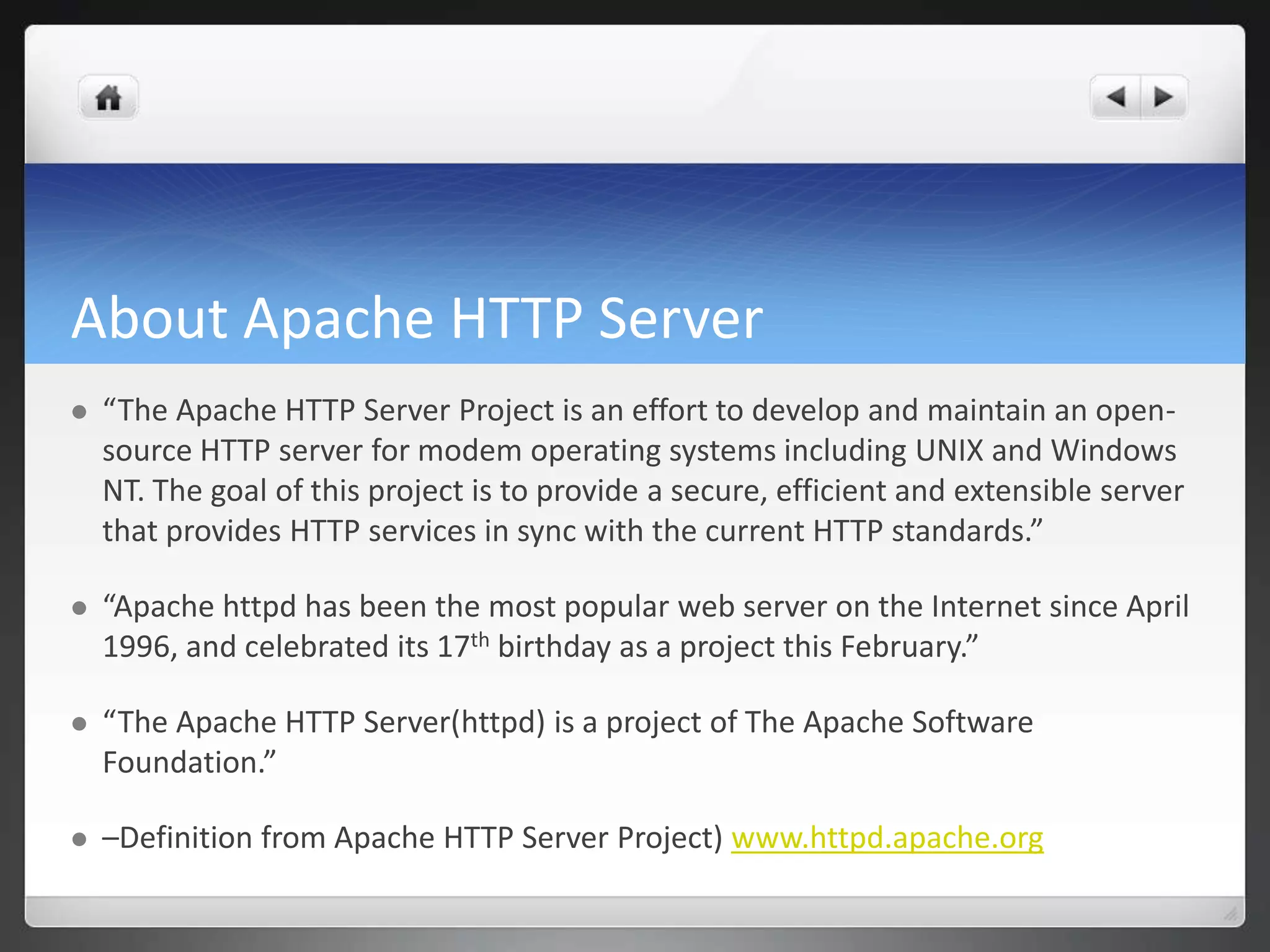Advance to next slide with right arrow
This screenshot has height=952, width=1270.
click(1164, 97)
